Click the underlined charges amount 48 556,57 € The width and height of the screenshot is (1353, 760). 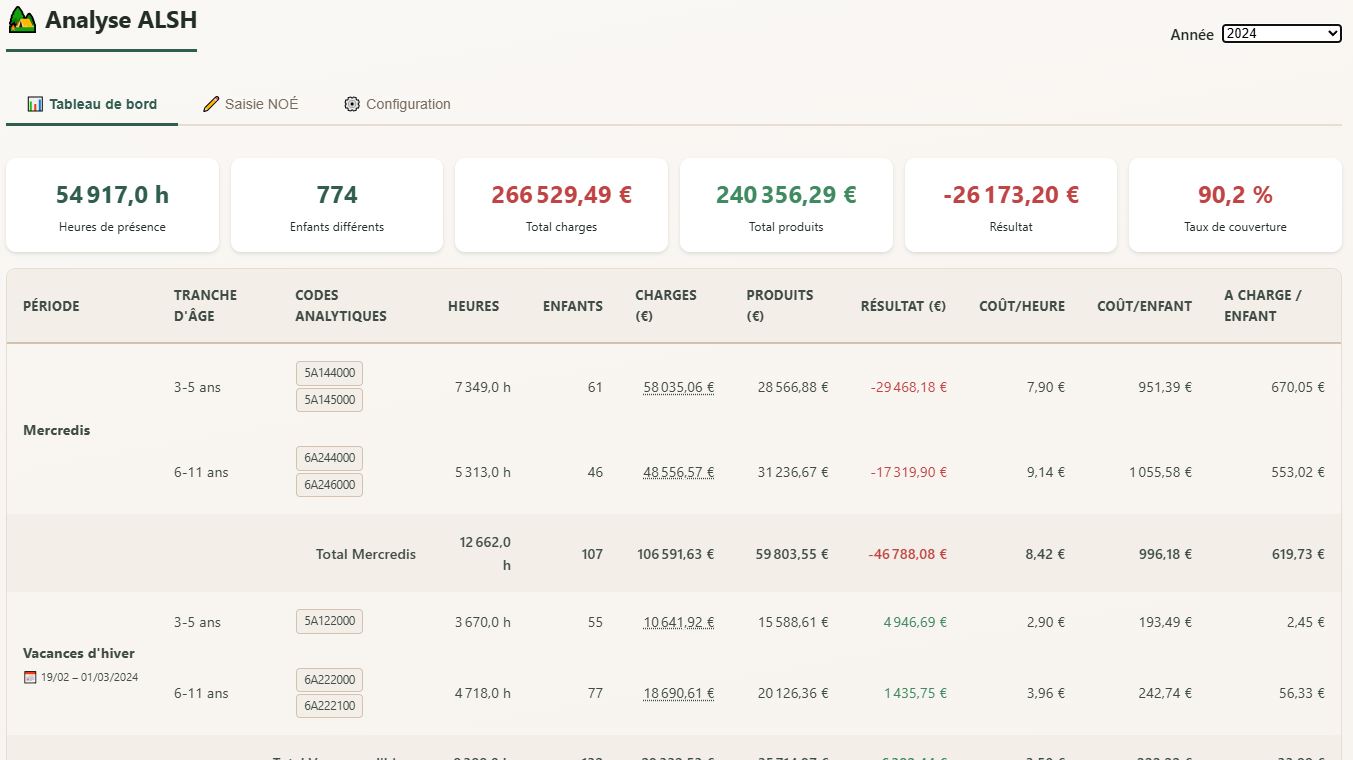pyautogui.click(x=678, y=472)
